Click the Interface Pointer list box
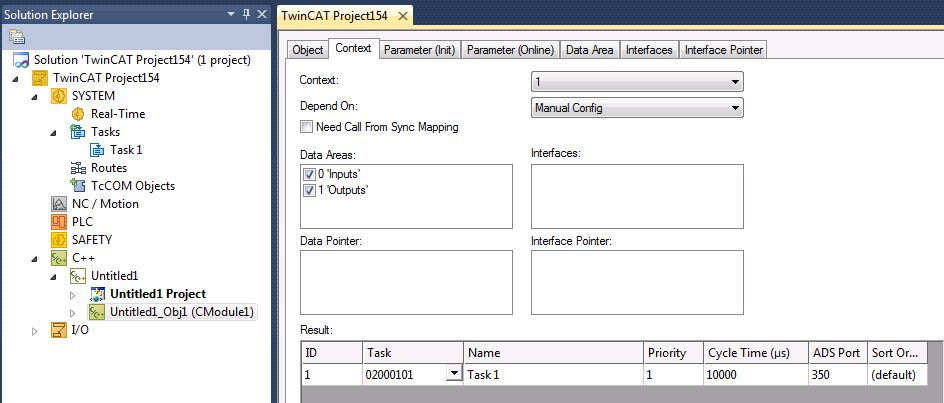 tap(638, 283)
